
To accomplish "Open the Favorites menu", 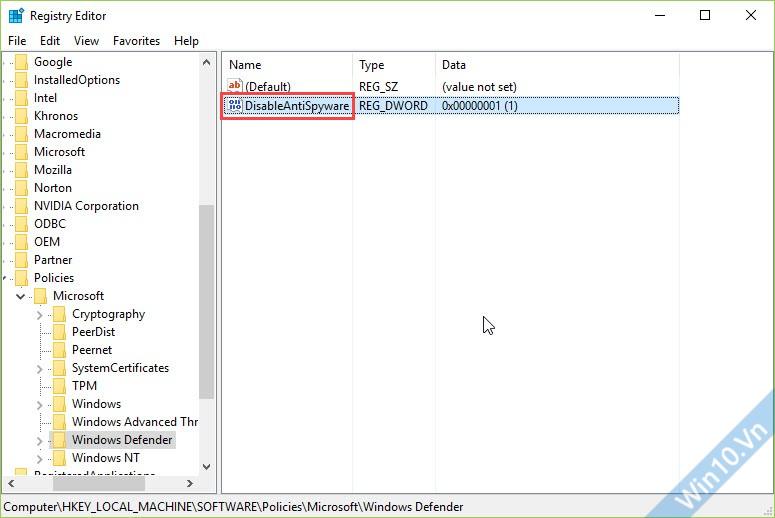I will point(136,41).
